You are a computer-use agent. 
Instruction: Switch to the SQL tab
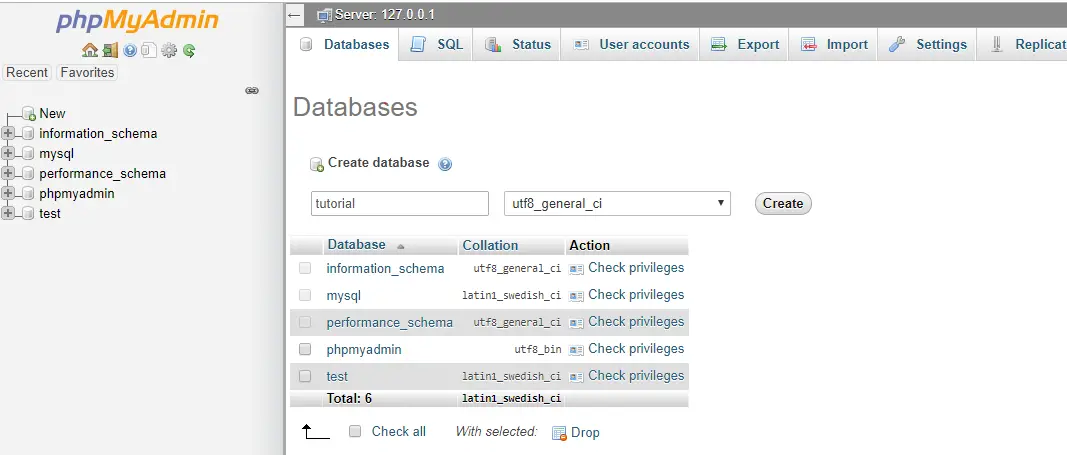(x=436, y=44)
